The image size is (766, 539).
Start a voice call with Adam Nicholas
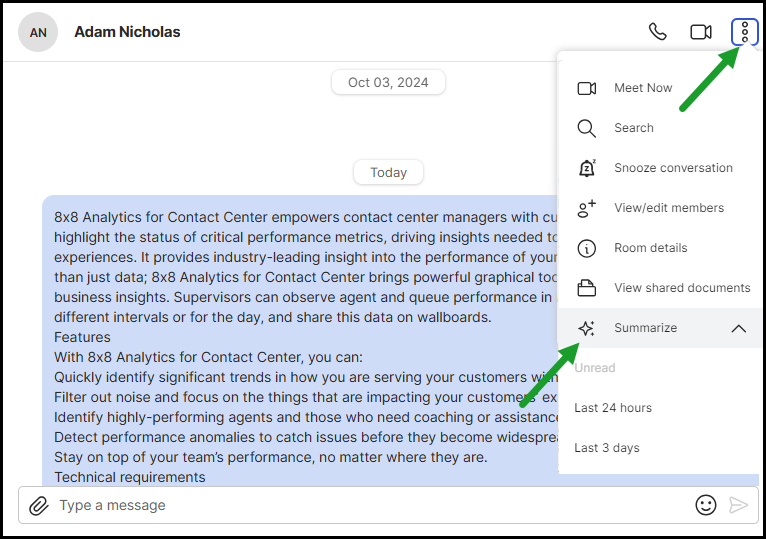coord(658,32)
